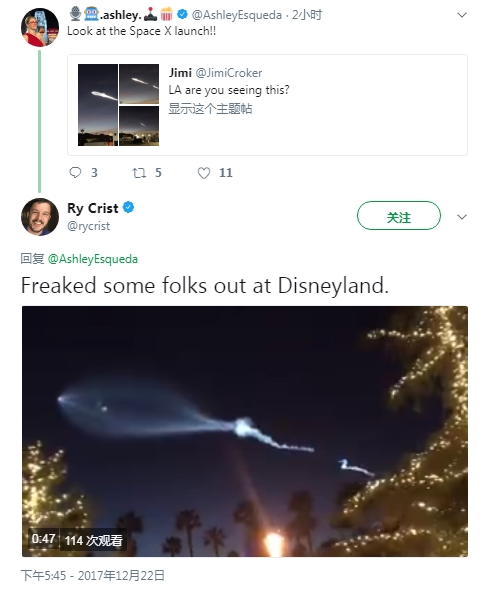Open the bottom-right quoted photo thumbnail
The width and height of the screenshot is (493, 590).
click(139, 126)
